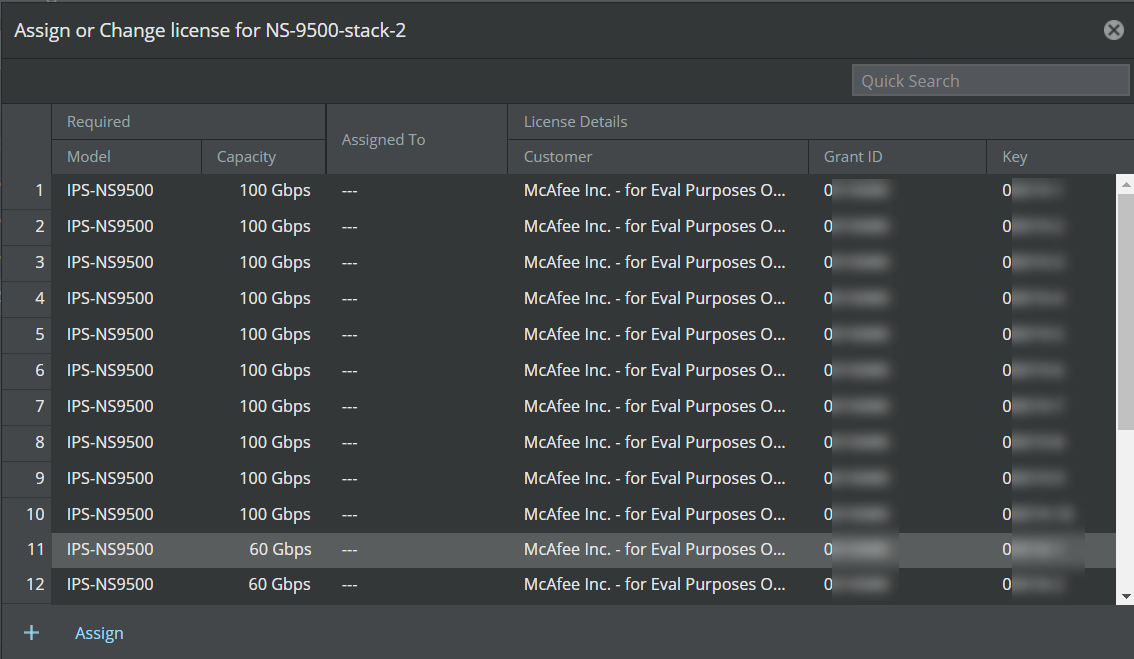
Task: Click 60 Gbps capacity in row 12
Action: pyautogui.click(x=280, y=584)
